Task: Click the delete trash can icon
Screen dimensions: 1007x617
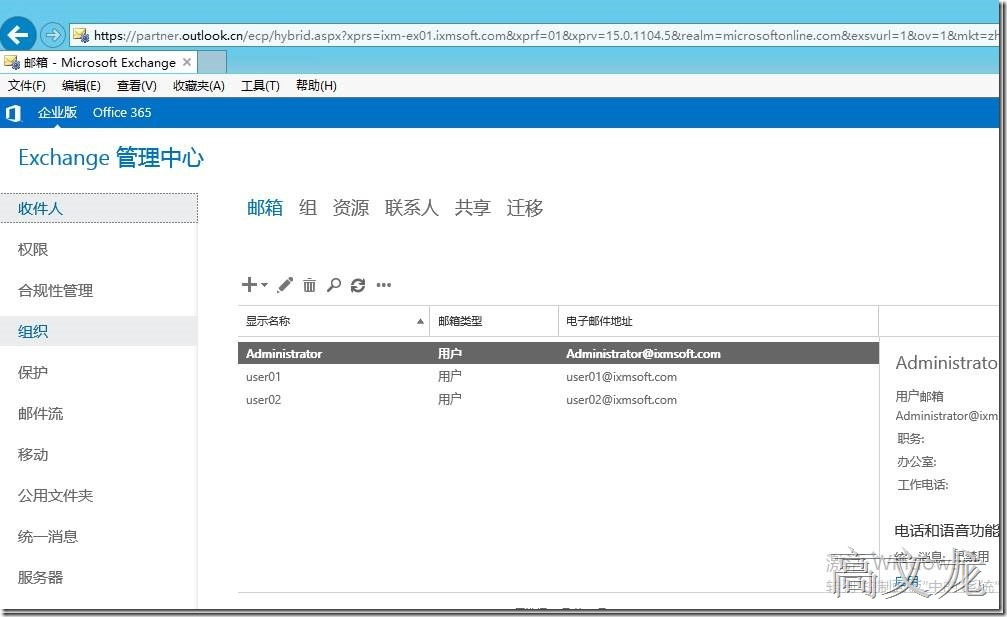Action: coord(310,284)
